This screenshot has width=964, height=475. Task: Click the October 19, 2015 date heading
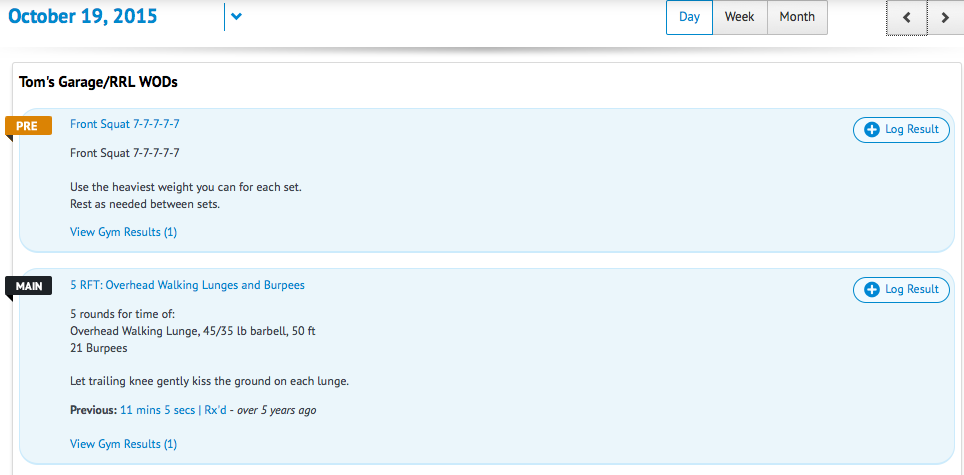[82, 16]
